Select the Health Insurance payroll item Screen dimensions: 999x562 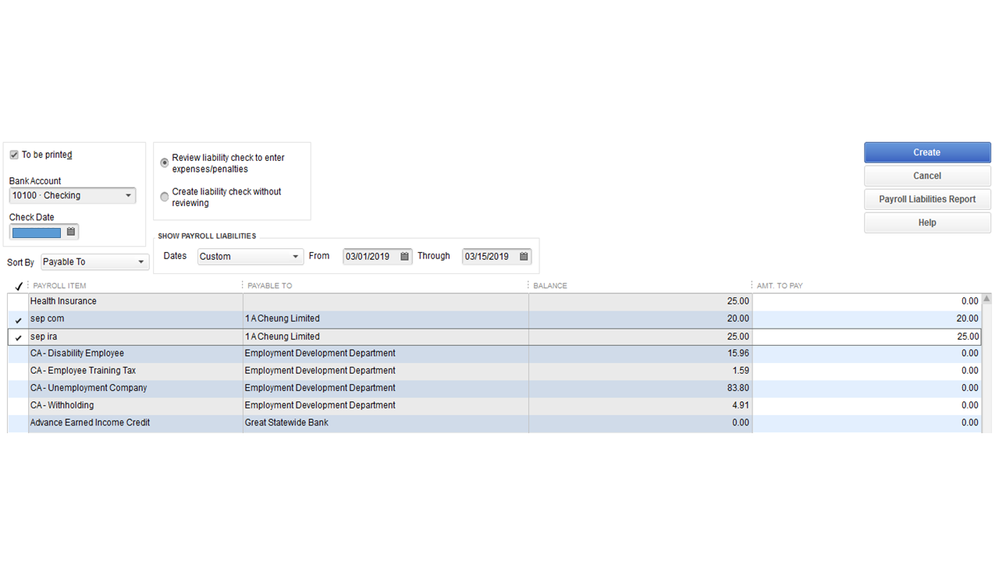coord(64,301)
